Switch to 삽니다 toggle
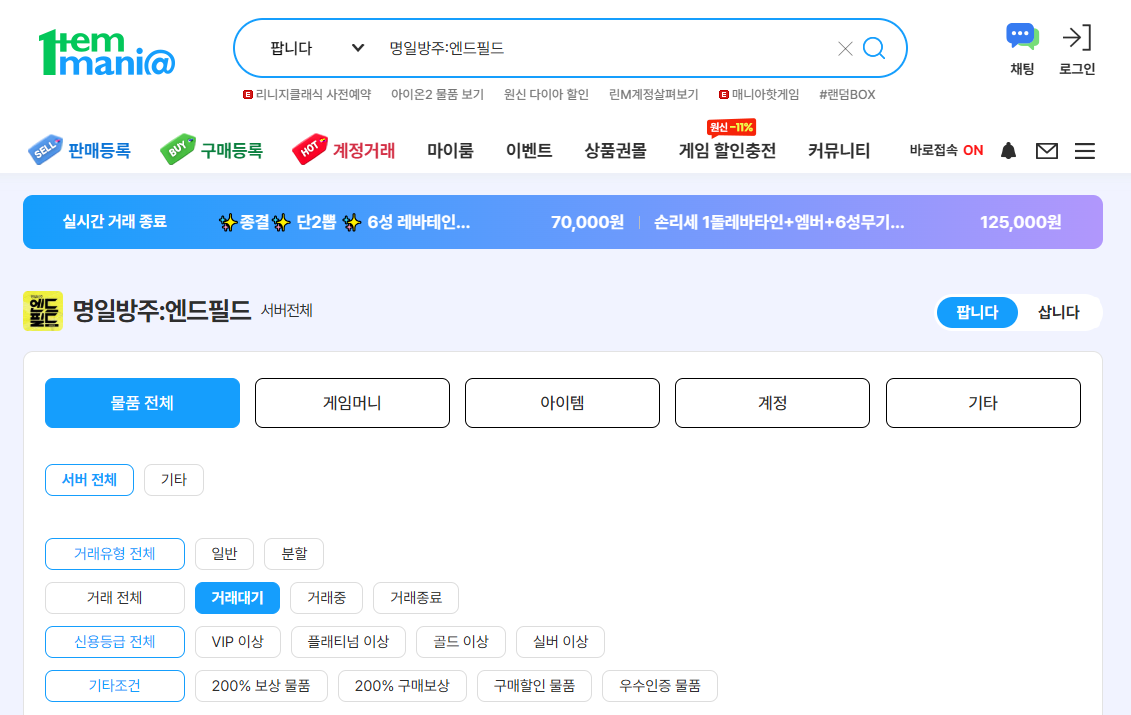Image resolution: width=1131 pixels, height=715 pixels. tap(1058, 312)
